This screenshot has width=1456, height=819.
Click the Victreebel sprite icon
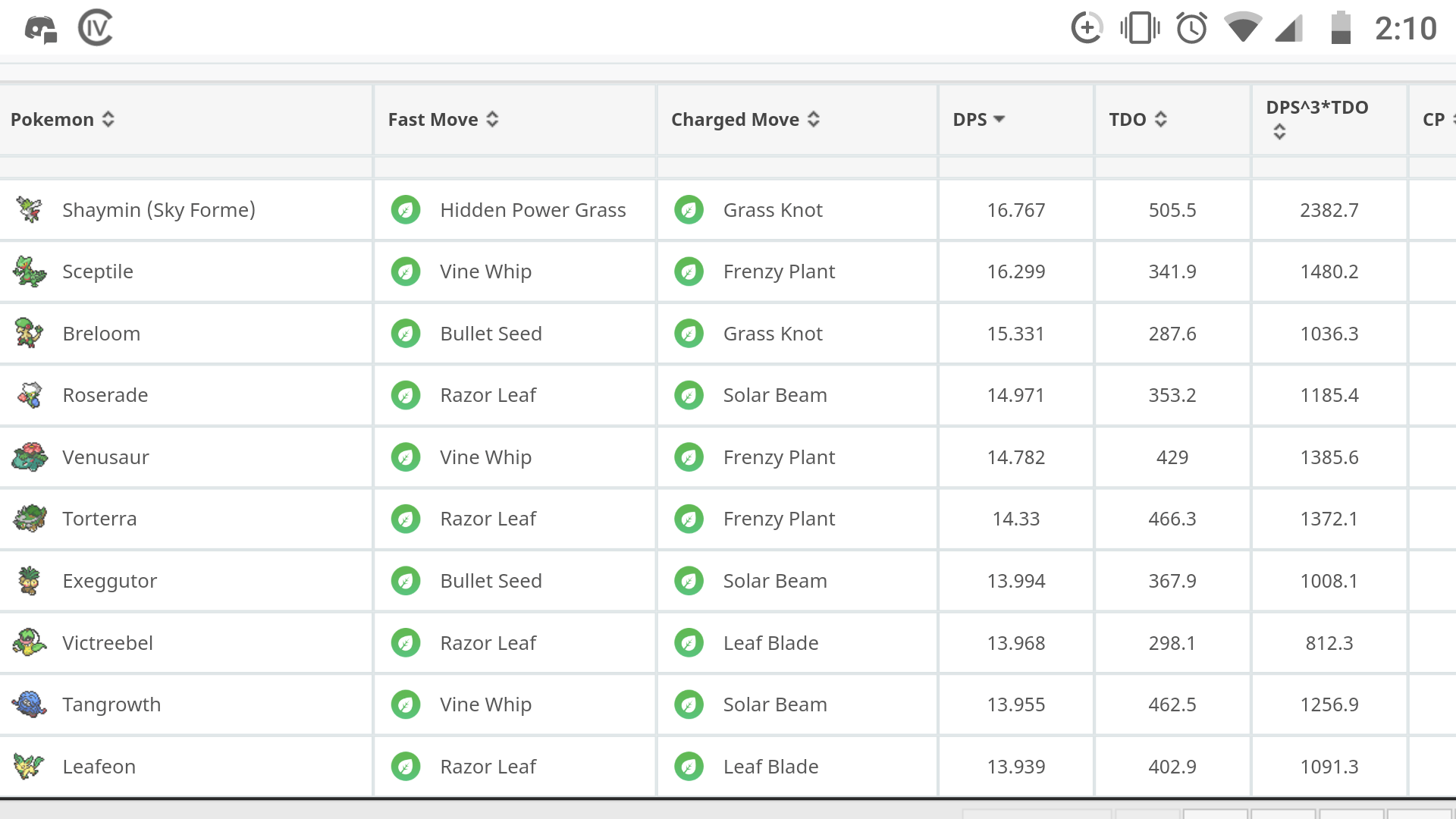pyautogui.click(x=30, y=642)
